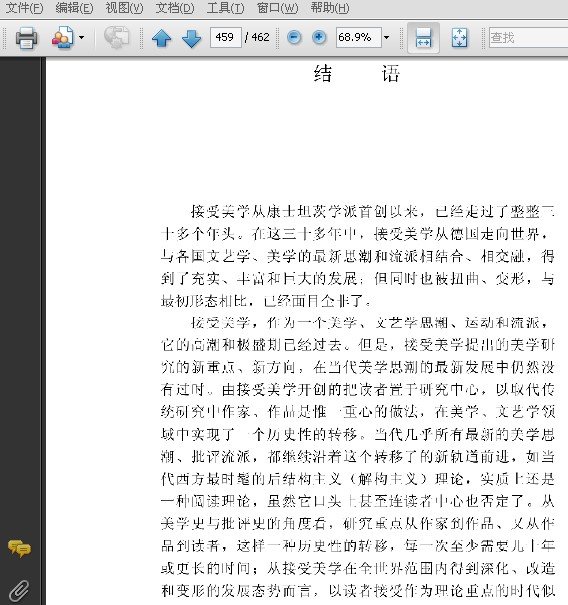Open the collaborate/share people icon

pos(63,38)
